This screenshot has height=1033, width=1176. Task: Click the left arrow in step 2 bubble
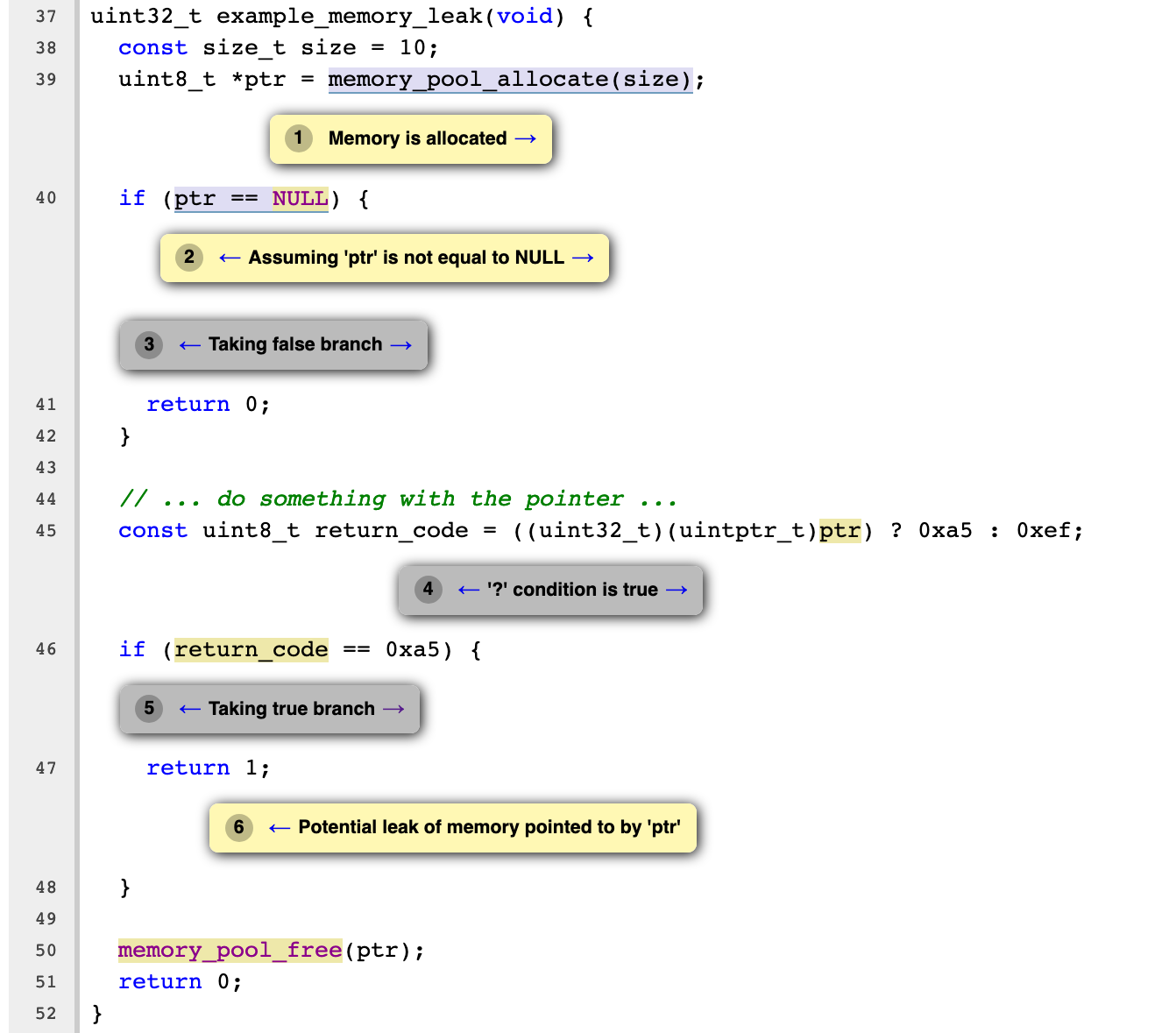[230, 258]
